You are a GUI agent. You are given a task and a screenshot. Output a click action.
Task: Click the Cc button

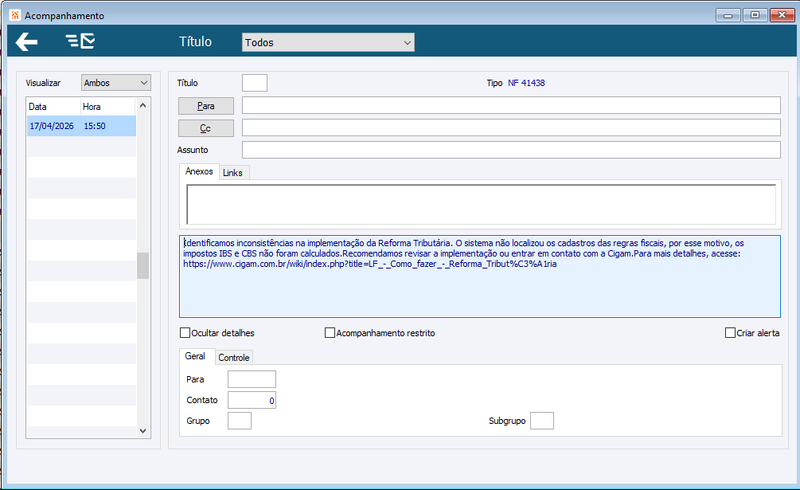point(206,128)
